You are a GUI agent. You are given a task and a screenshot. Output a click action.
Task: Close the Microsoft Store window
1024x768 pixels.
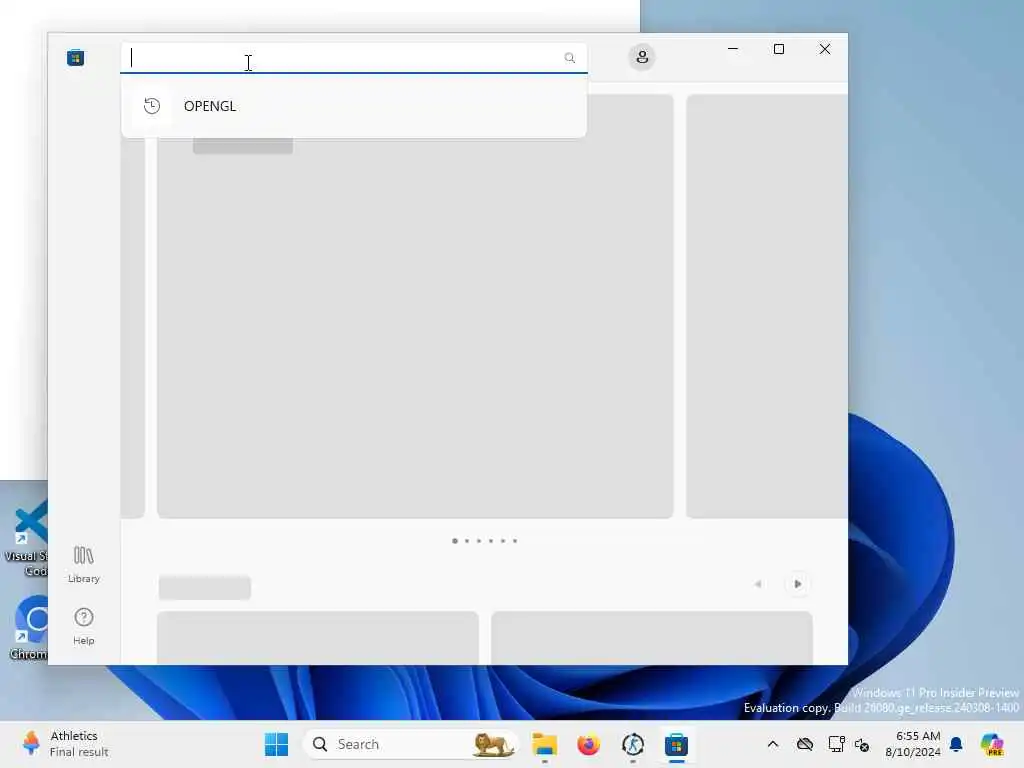(x=825, y=49)
